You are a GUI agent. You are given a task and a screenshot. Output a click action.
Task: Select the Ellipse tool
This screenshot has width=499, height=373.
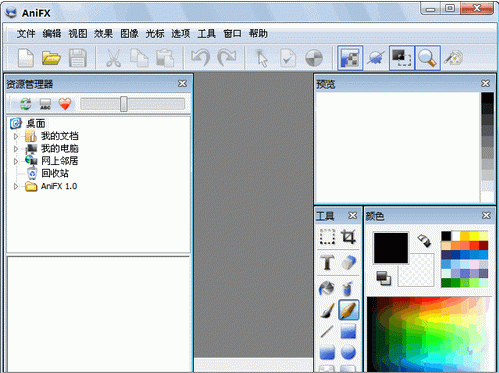pos(348,353)
